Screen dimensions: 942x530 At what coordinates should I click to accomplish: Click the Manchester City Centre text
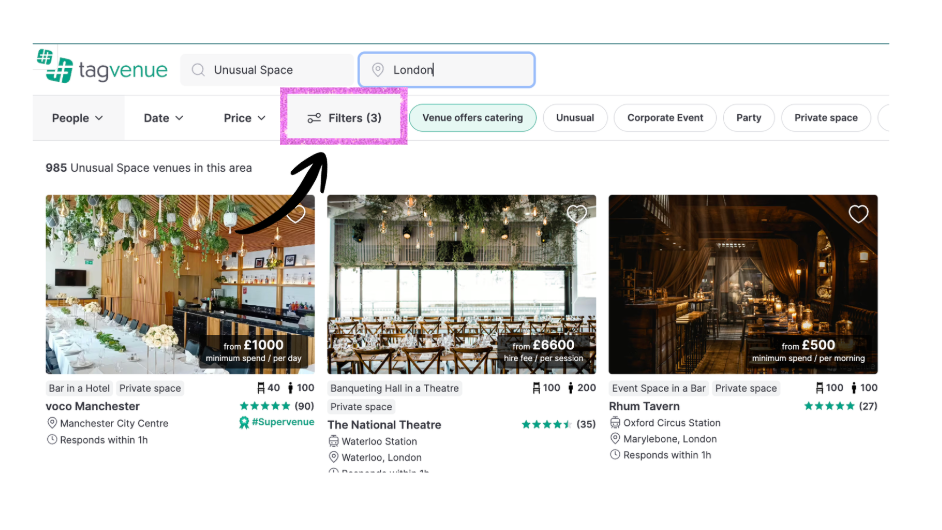click(114, 423)
